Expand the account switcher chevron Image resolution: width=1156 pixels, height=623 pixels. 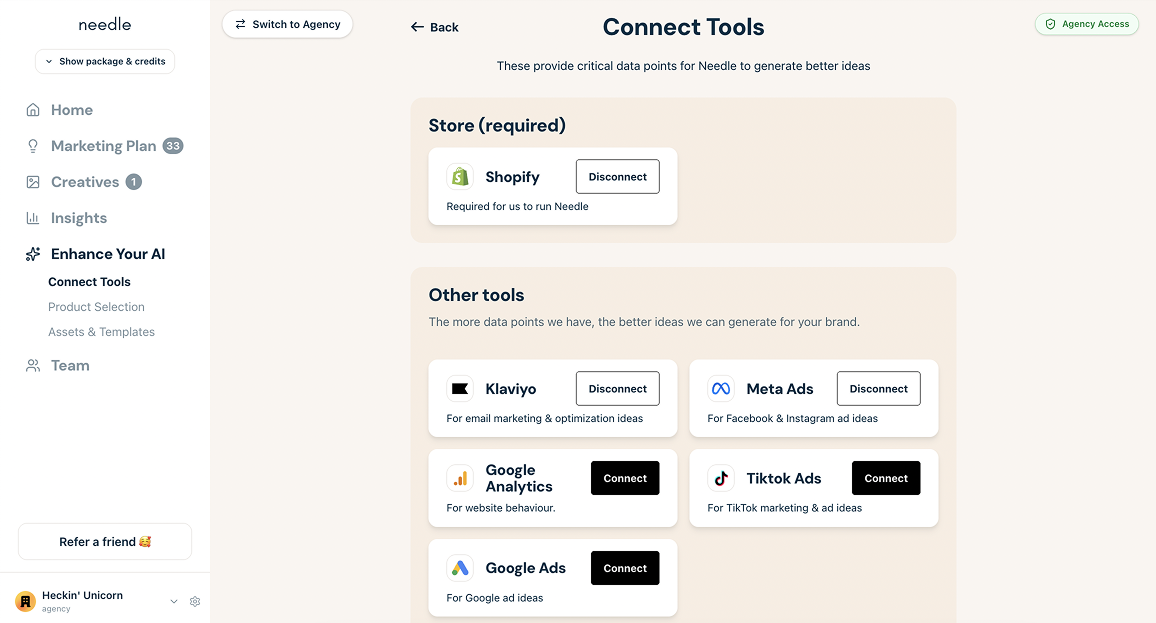[x=174, y=602]
